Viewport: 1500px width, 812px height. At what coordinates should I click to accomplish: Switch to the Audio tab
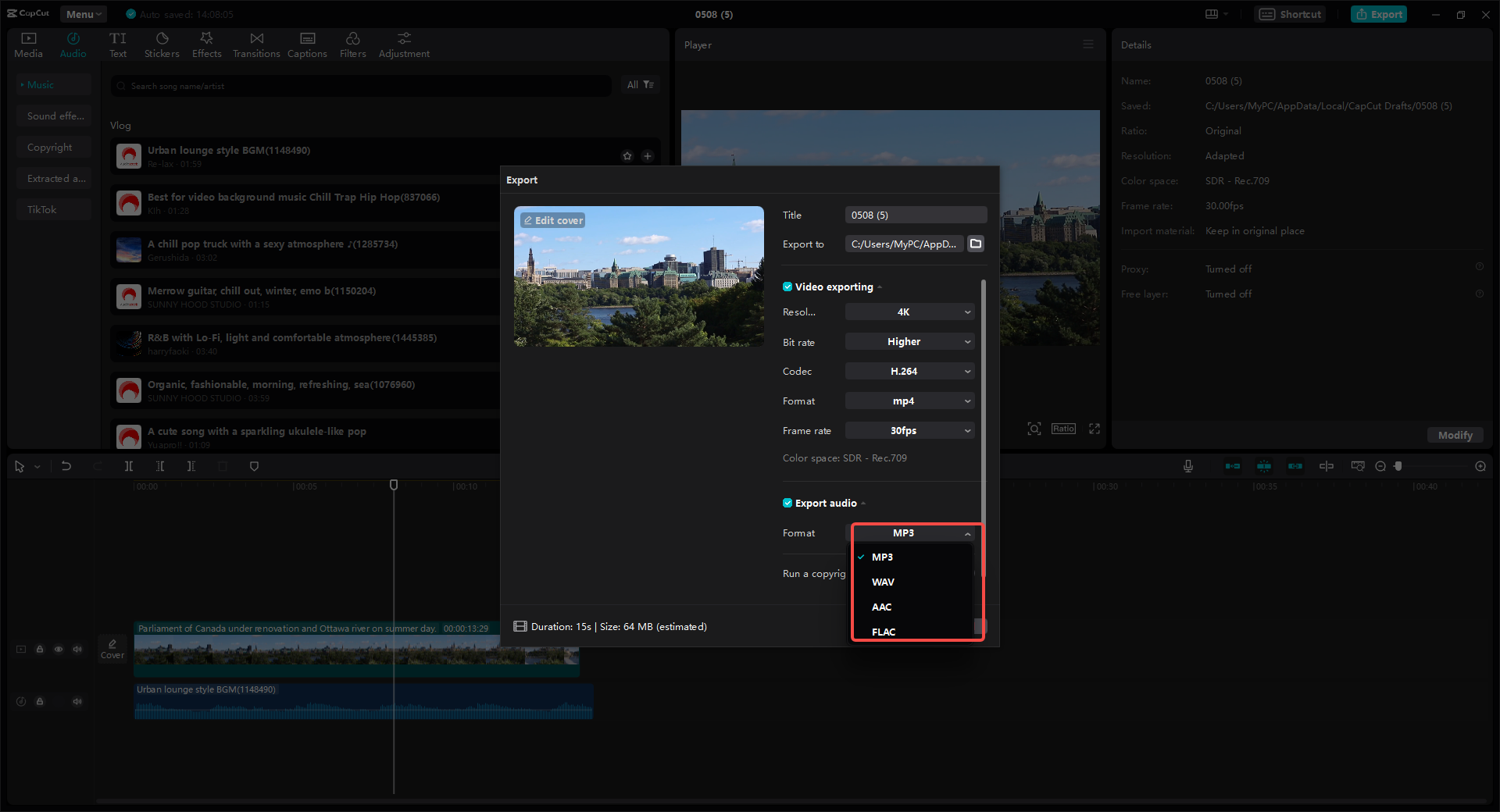[73, 44]
